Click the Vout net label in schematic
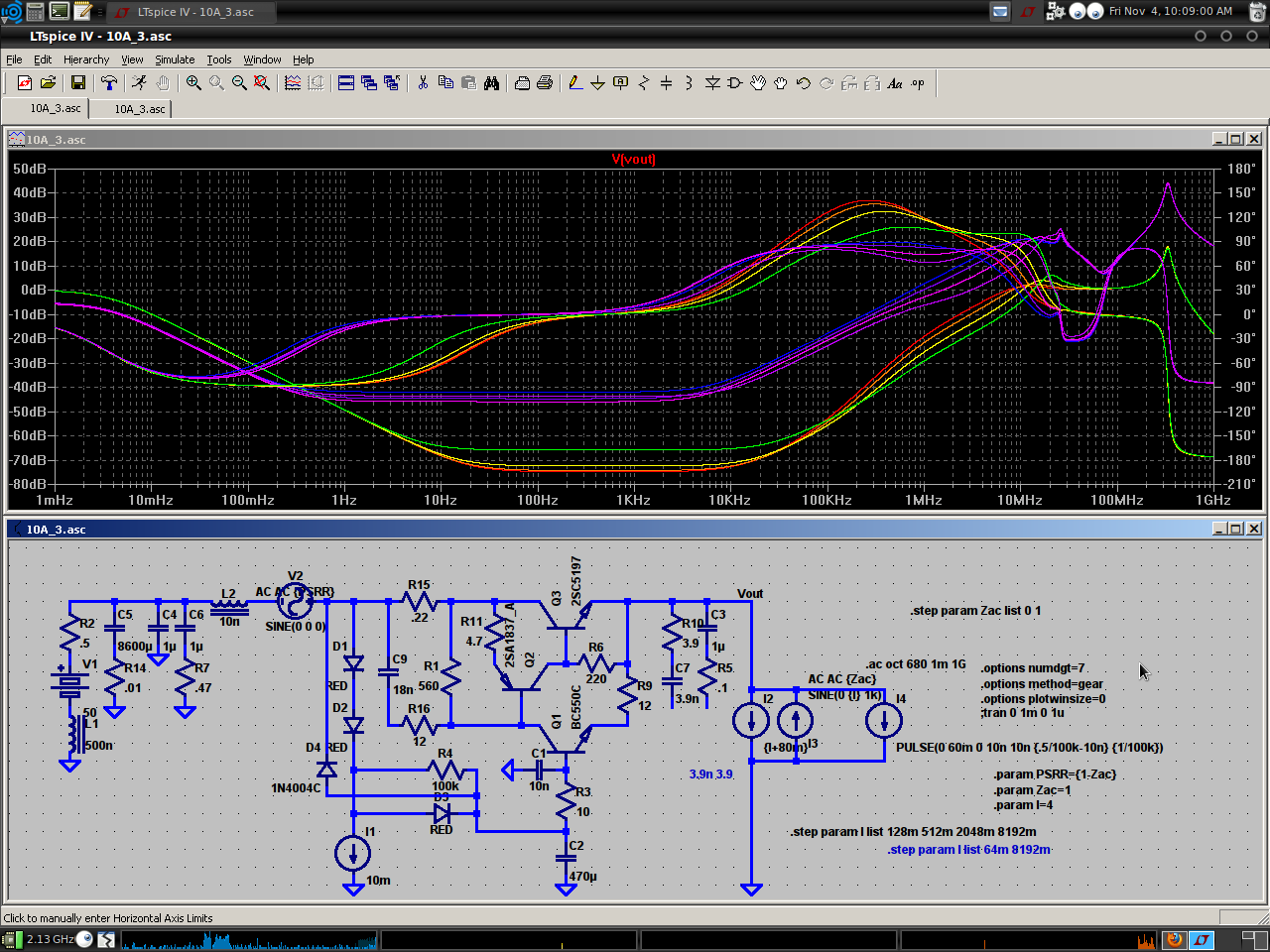The width and height of the screenshot is (1270, 952). [x=750, y=594]
